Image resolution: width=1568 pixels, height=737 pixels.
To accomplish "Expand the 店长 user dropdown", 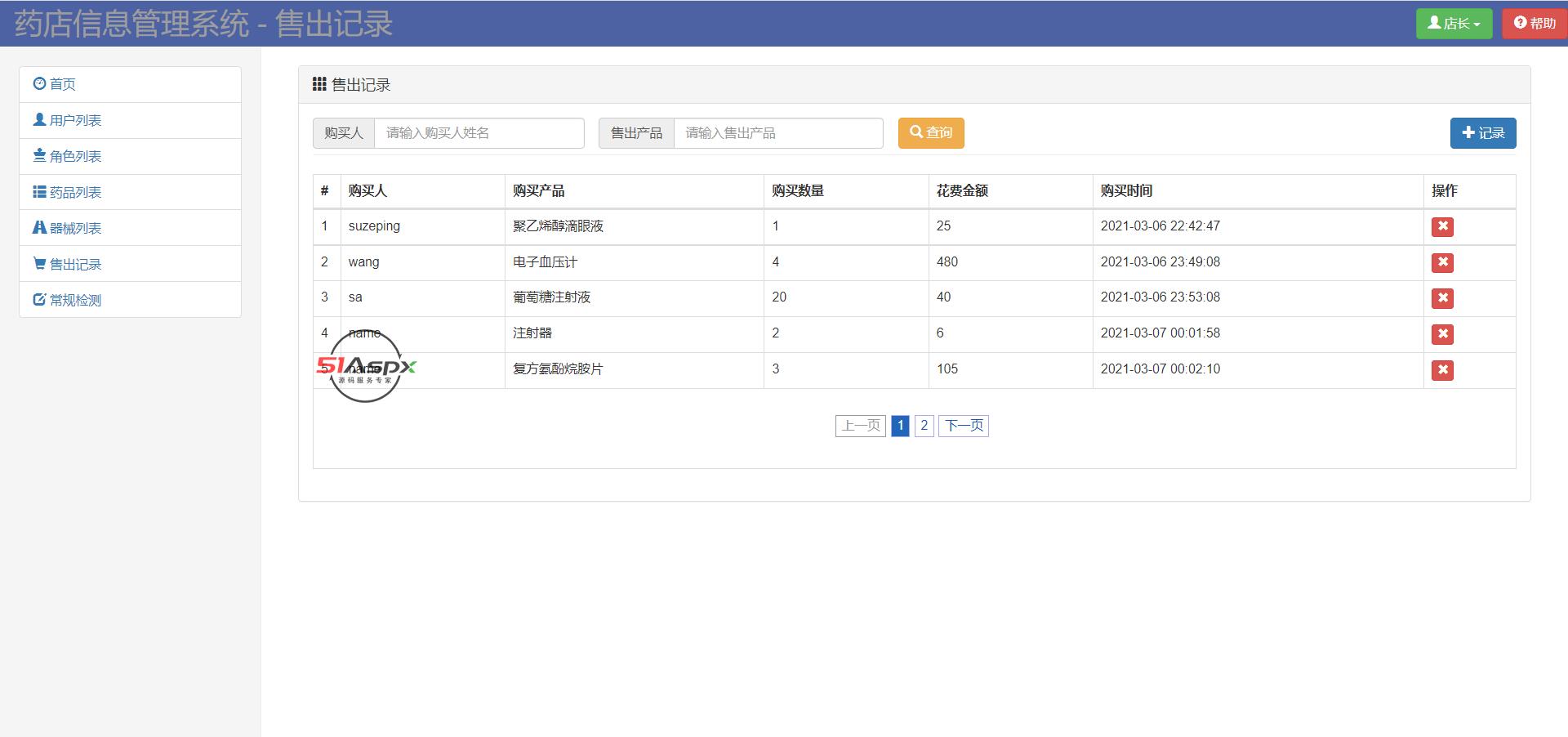I will [1454, 23].
